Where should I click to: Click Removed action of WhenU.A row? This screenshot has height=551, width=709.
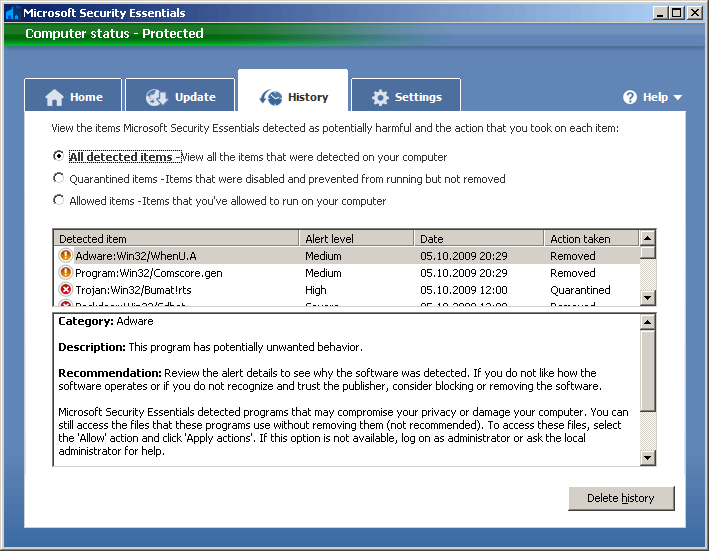tap(572, 256)
